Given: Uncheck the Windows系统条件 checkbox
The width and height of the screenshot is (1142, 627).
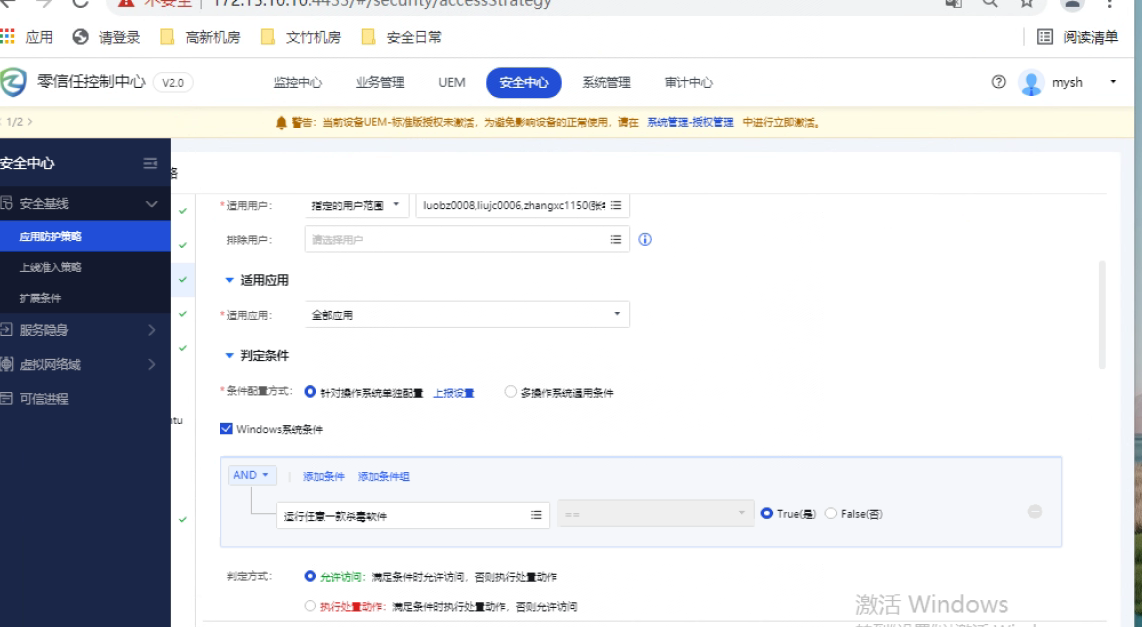Looking at the screenshot, I should [226, 429].
